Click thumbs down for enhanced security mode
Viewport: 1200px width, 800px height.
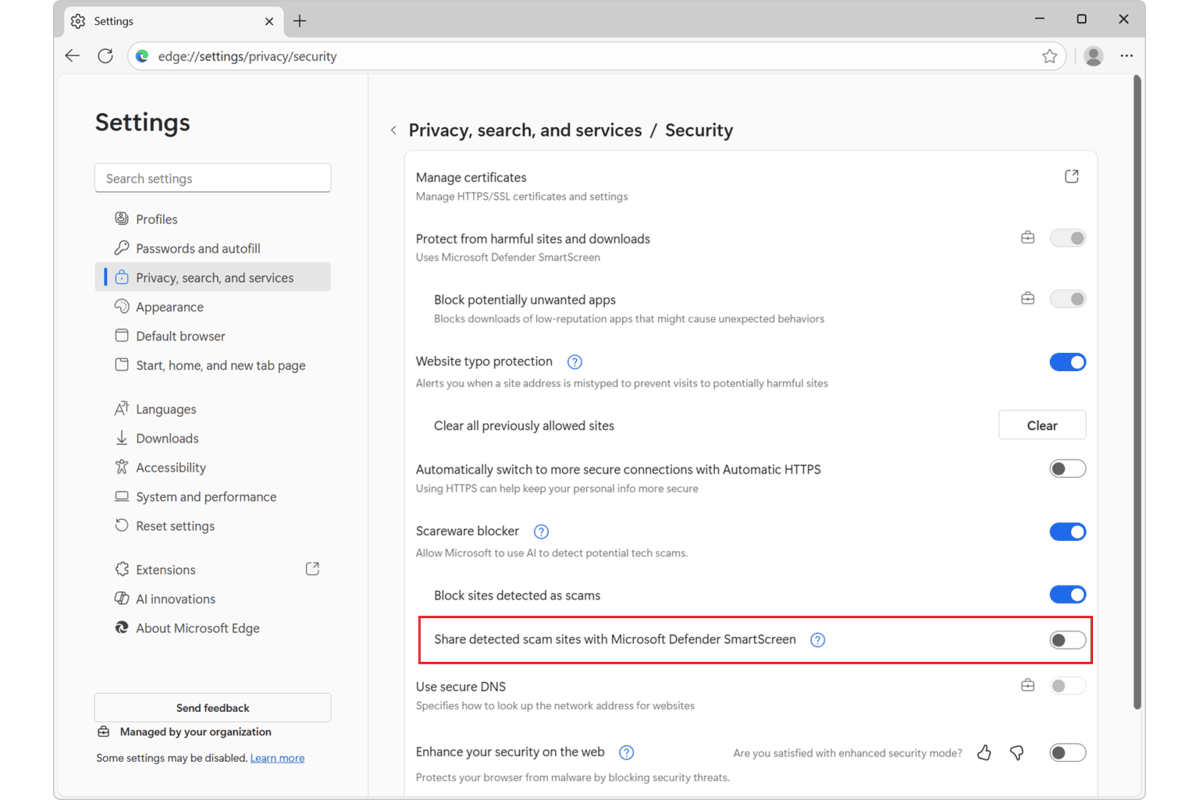coord(1017,753)
